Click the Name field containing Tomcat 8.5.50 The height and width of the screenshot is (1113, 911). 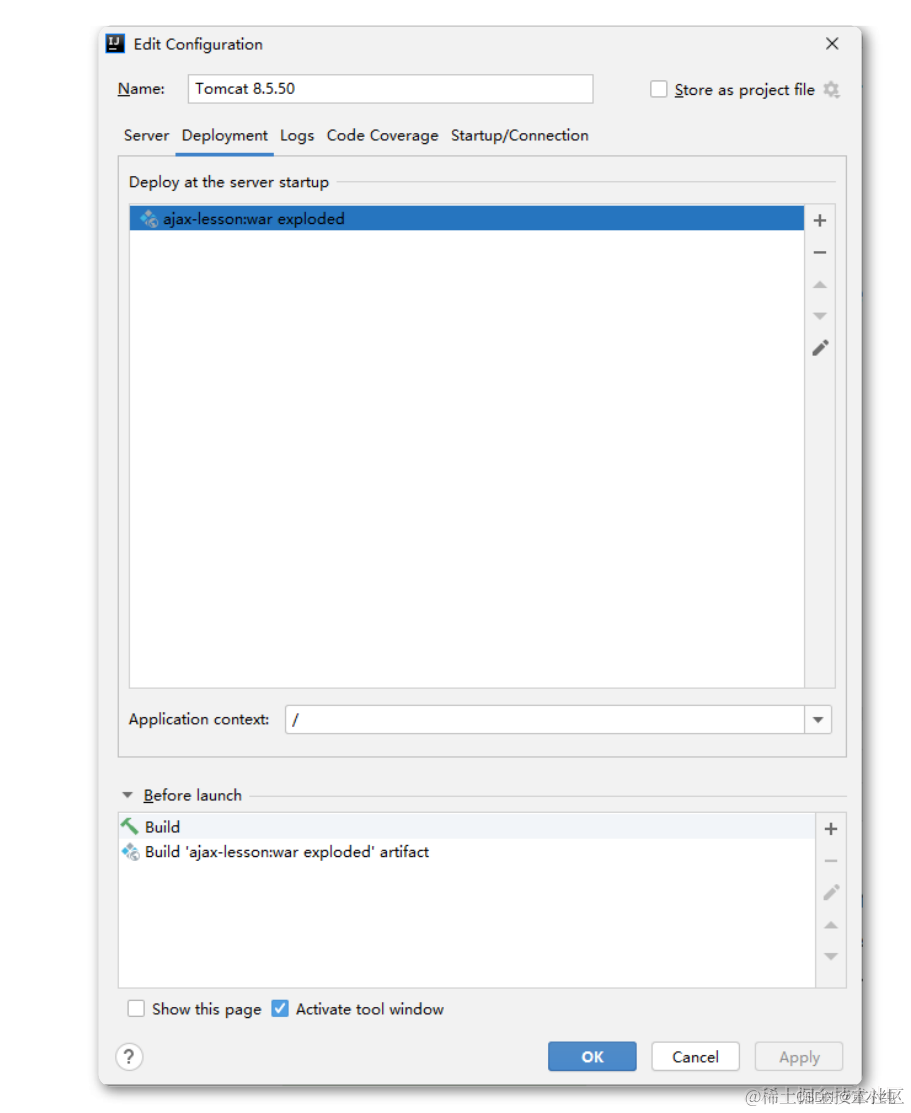click(391, 89)
